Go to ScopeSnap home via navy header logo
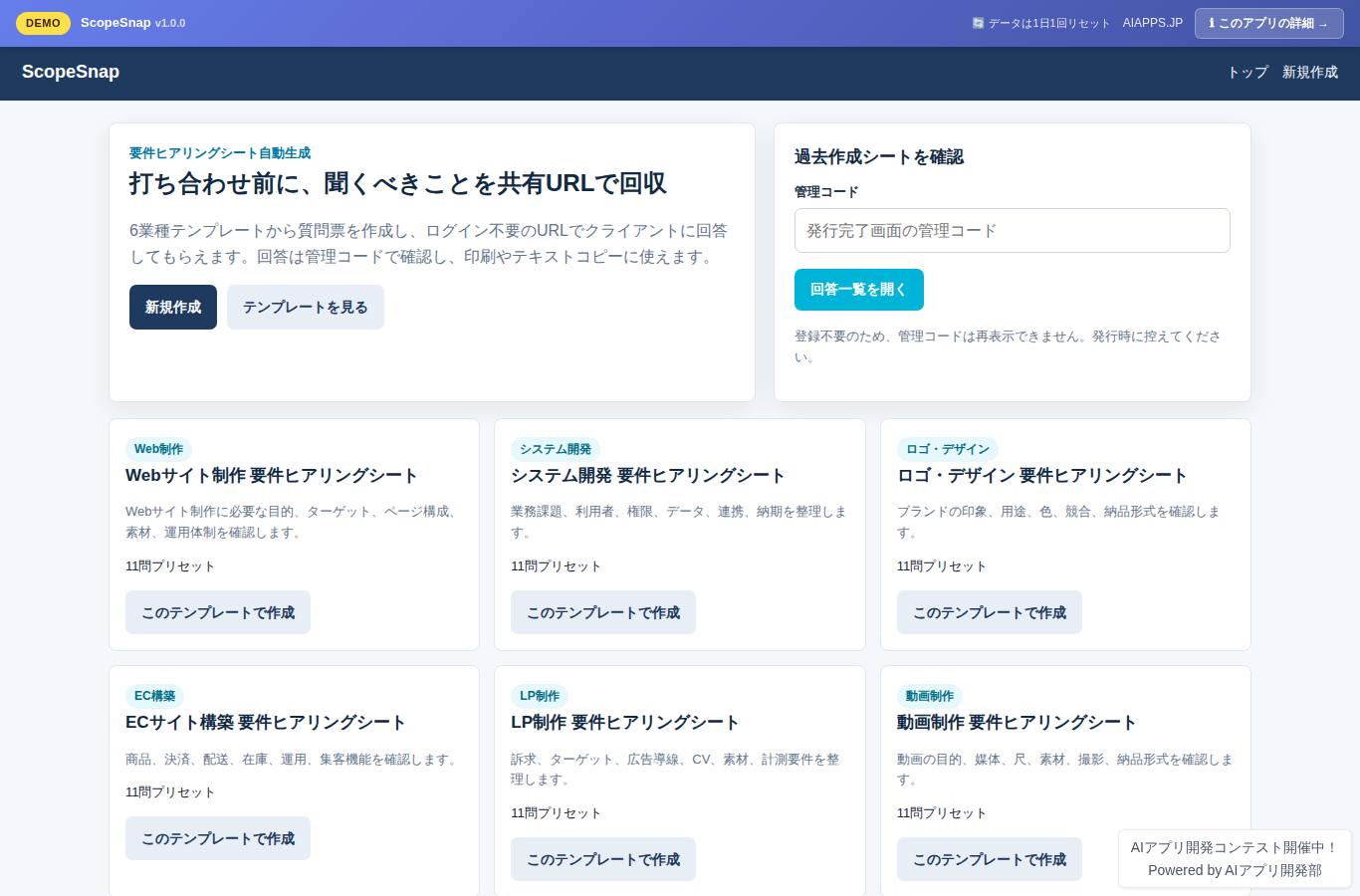This screenshot has height=896, width=1360. point(71,72)
